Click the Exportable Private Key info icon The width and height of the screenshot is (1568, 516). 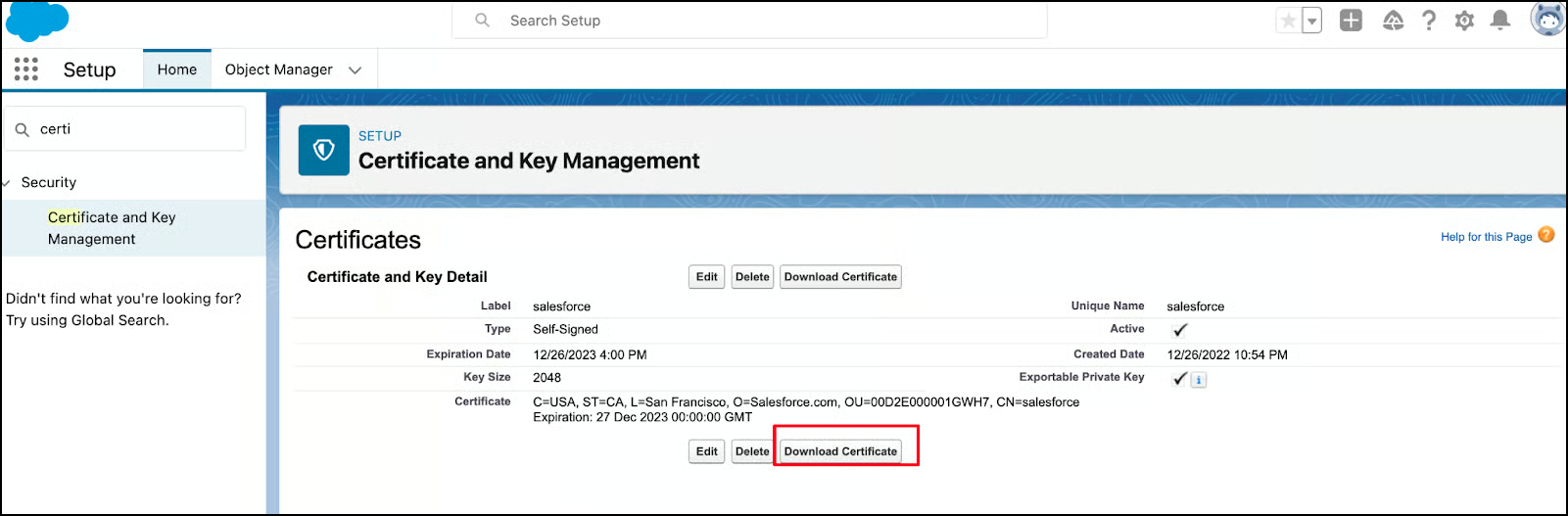[x=1199, y=380]
